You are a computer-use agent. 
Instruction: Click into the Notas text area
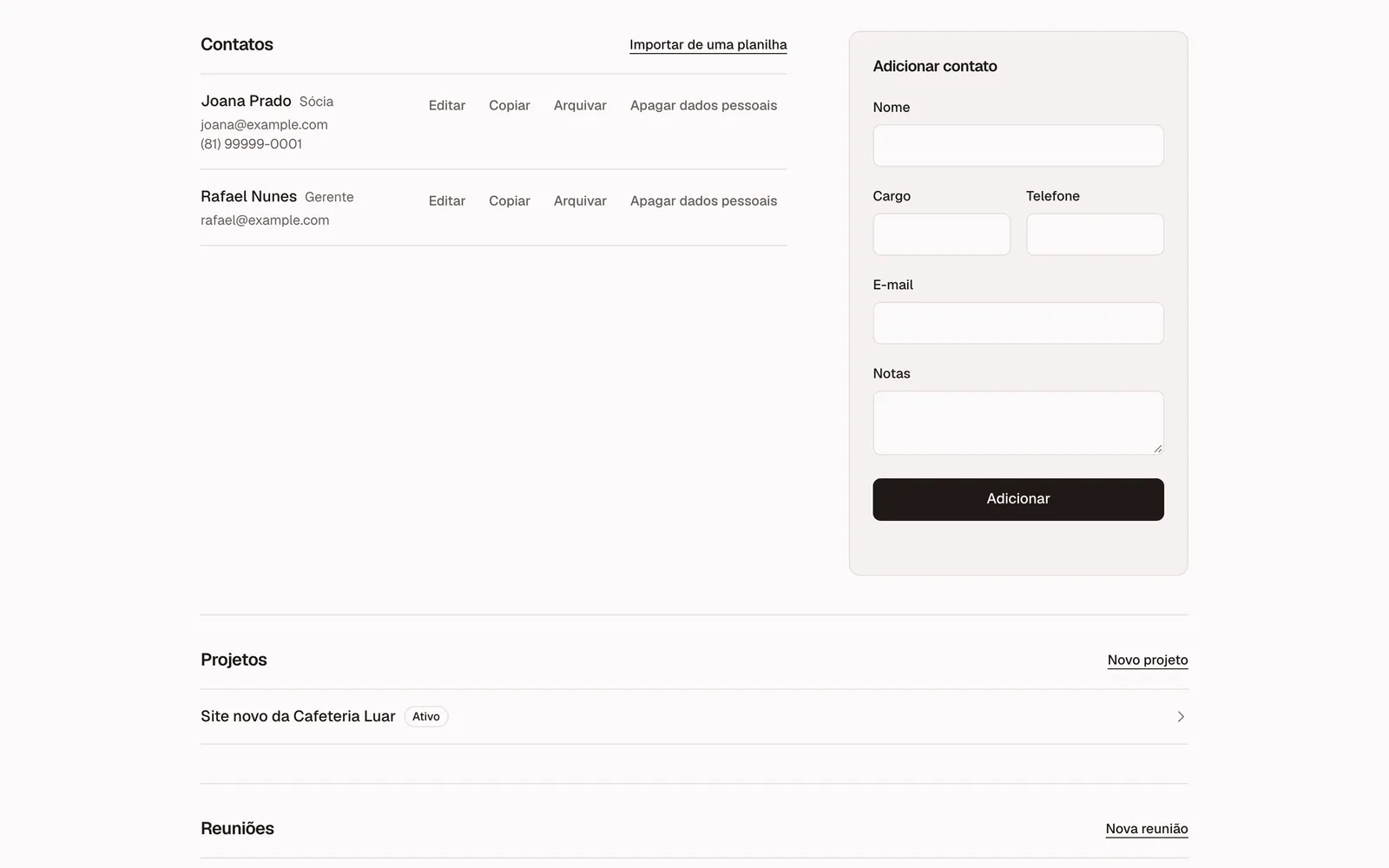(1018, 423)
